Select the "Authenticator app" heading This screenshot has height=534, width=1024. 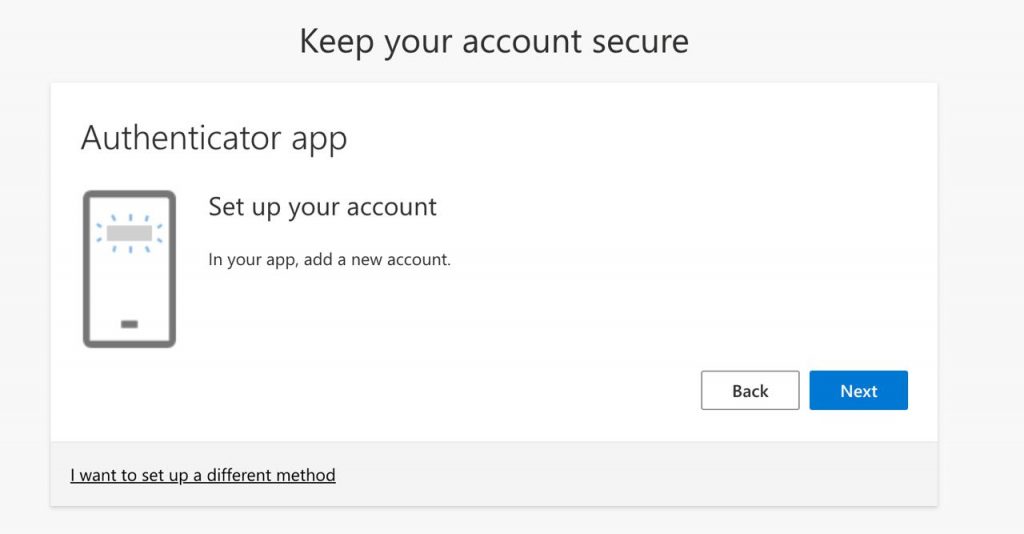[214, 138]
